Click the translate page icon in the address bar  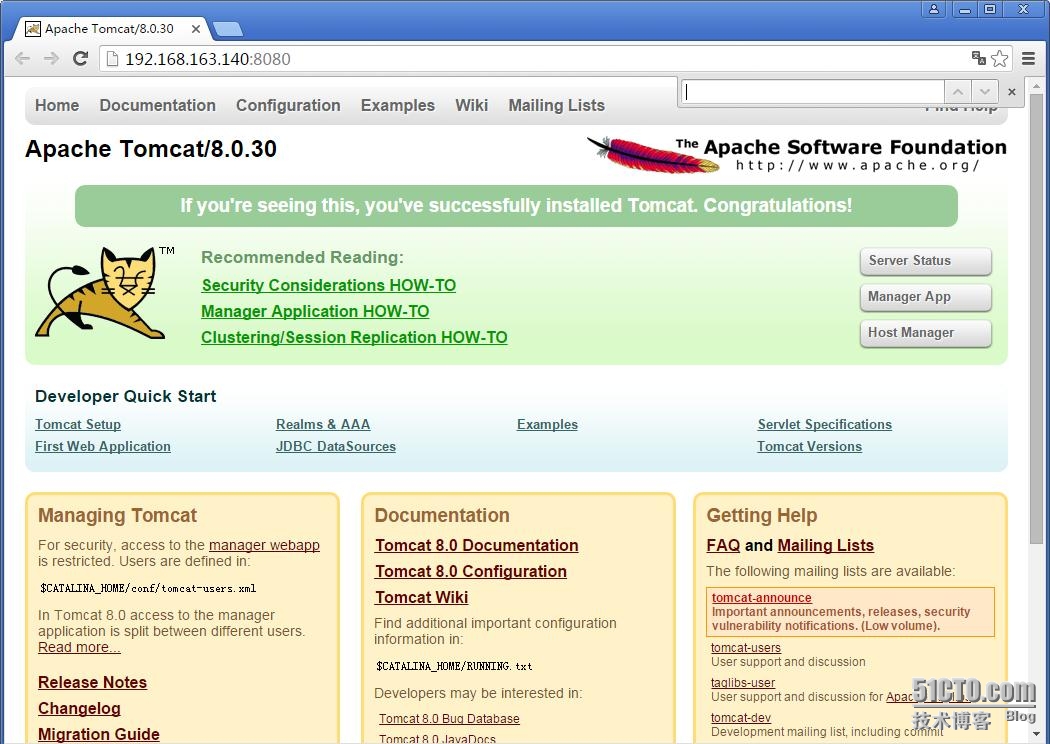click(x=978, y=58)
